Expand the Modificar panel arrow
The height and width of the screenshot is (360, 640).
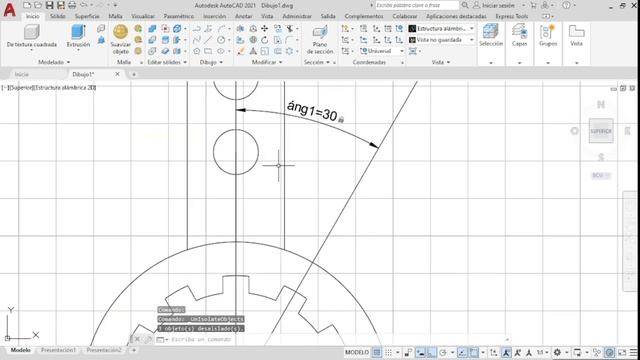tap(280, 62)
